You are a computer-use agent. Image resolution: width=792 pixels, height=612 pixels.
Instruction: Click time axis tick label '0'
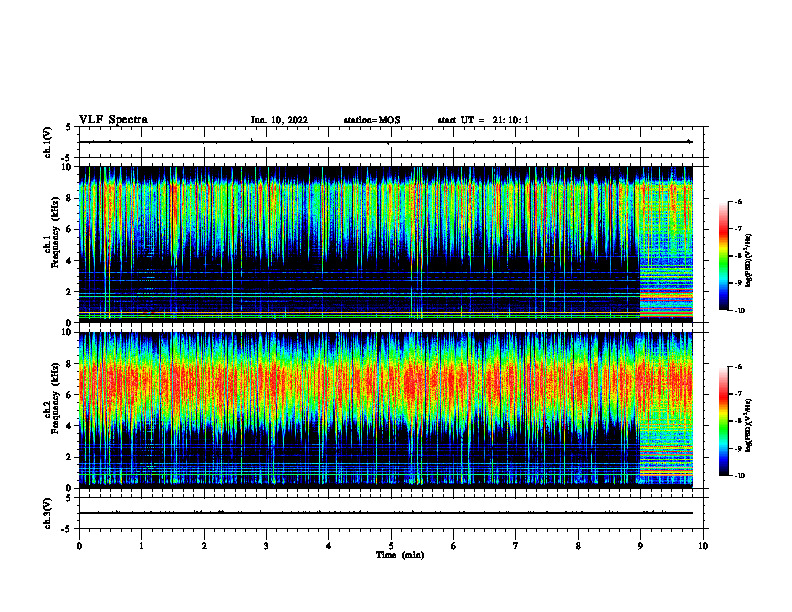pos(79,546)
